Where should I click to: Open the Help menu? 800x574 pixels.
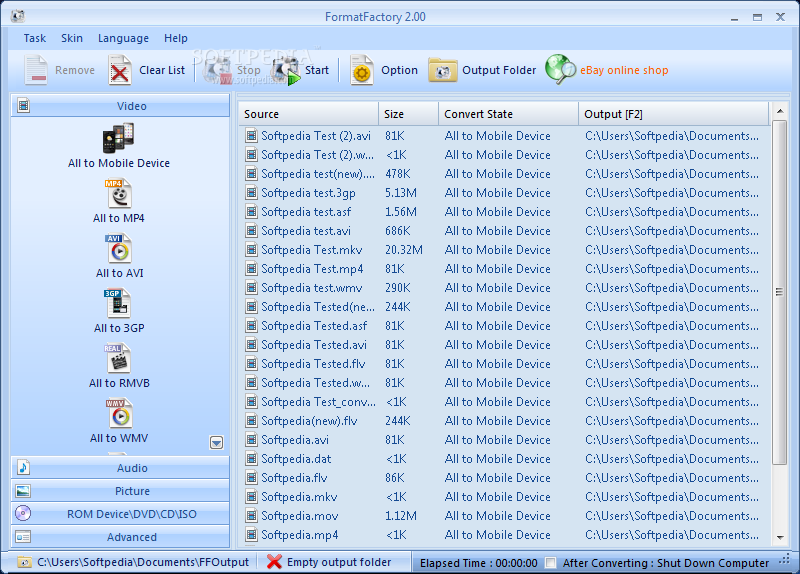click(x=176, y=38)
